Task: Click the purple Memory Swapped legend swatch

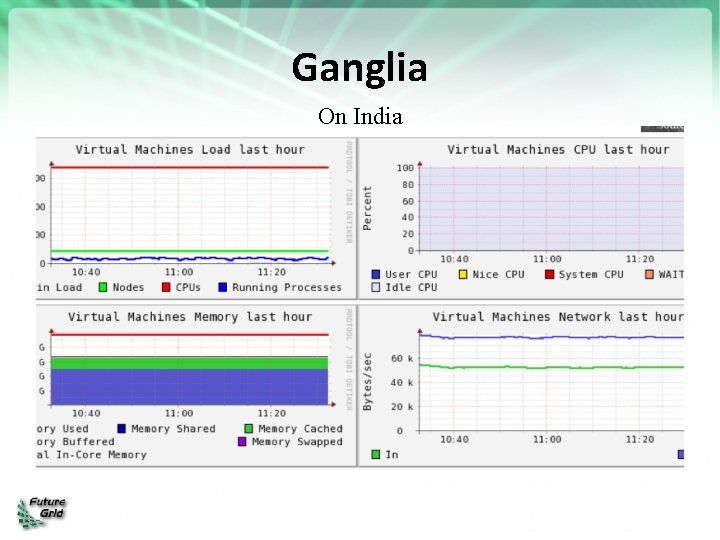Action: click(242, 442)
